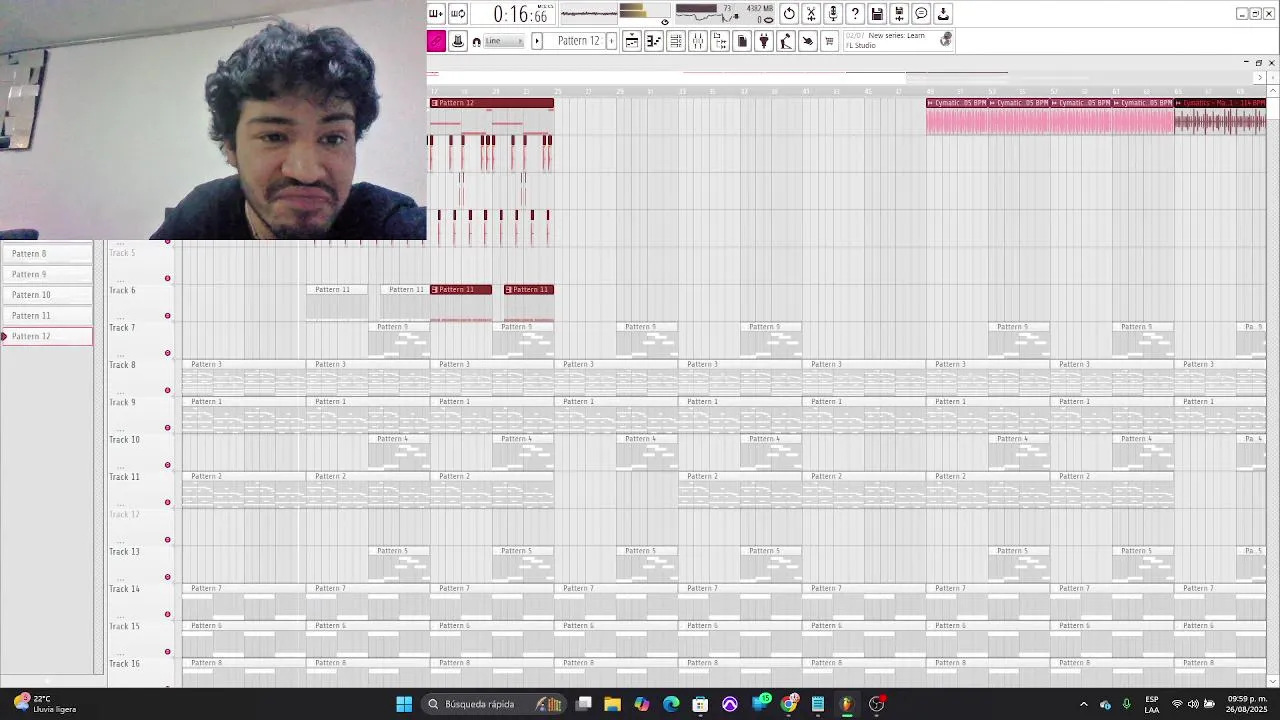1280x720 pixels.
Task: Click the oscilloscope waveform display
Action: tap(588, 13)
